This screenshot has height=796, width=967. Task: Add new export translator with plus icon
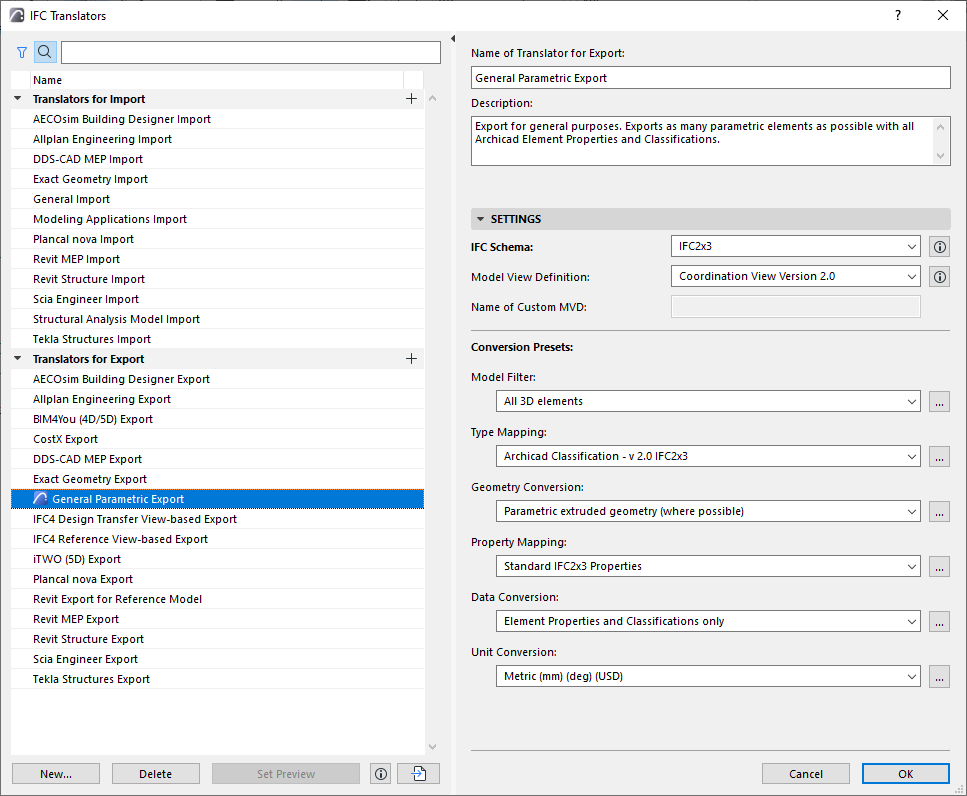[x=411, y=359]
